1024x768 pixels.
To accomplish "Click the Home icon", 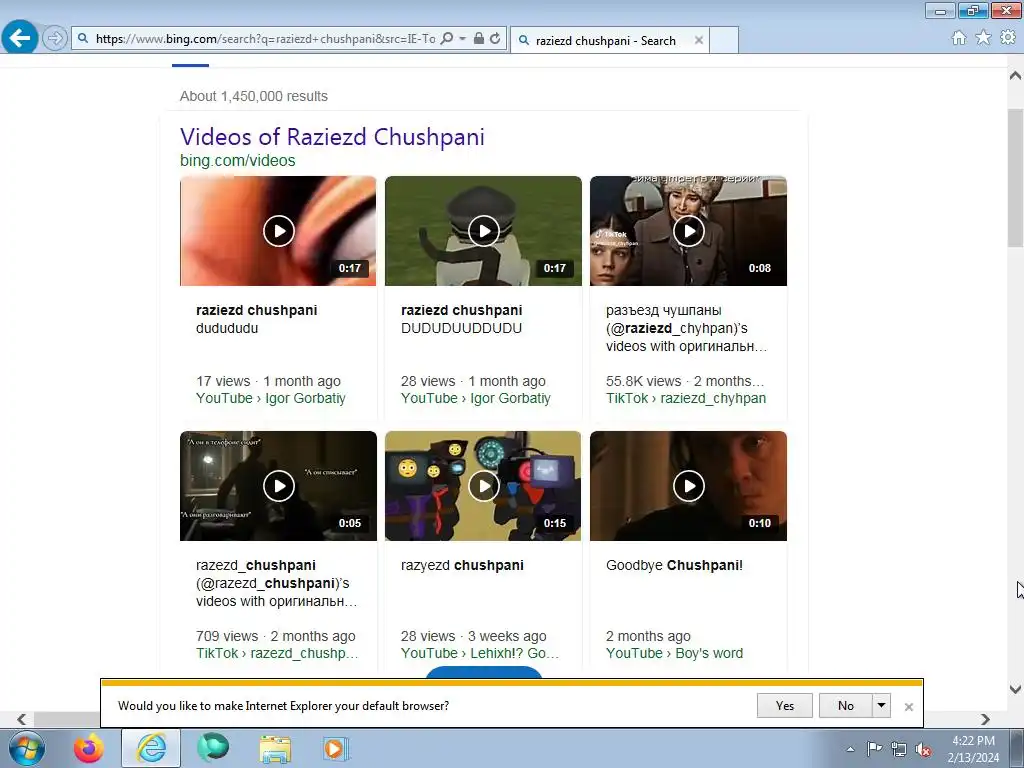I will (959, 38).
